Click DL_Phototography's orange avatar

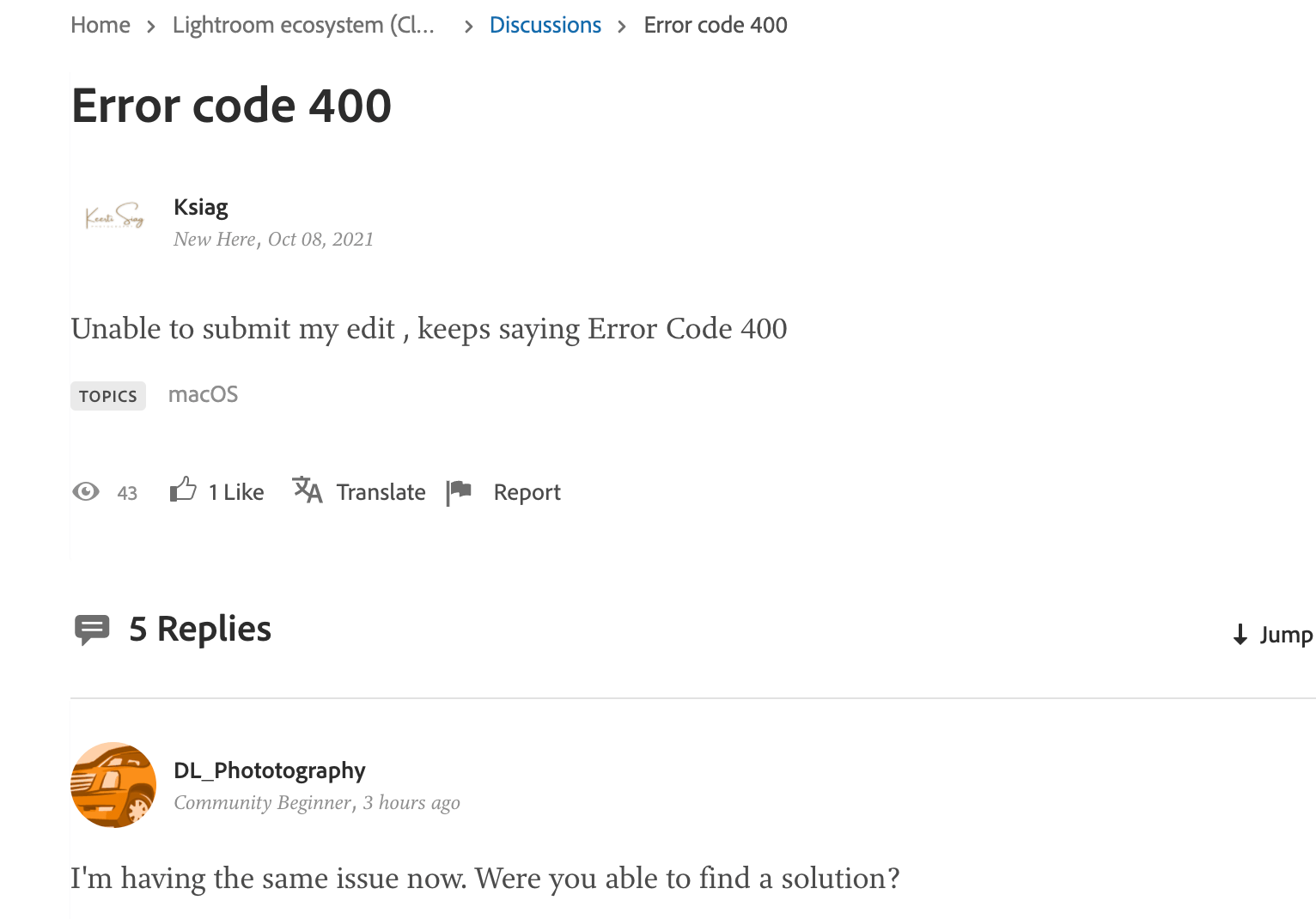tap(113, 784)
